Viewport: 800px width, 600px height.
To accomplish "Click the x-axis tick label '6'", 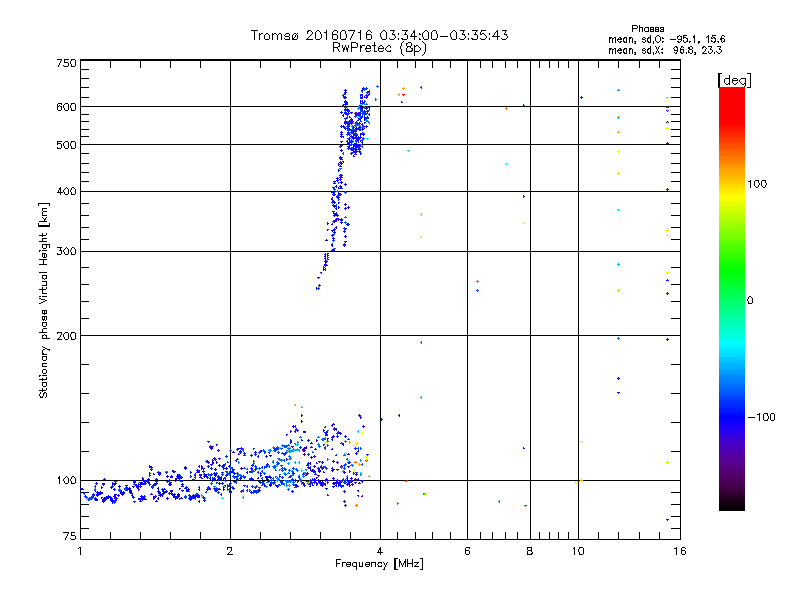I will (x=467, y=551).
